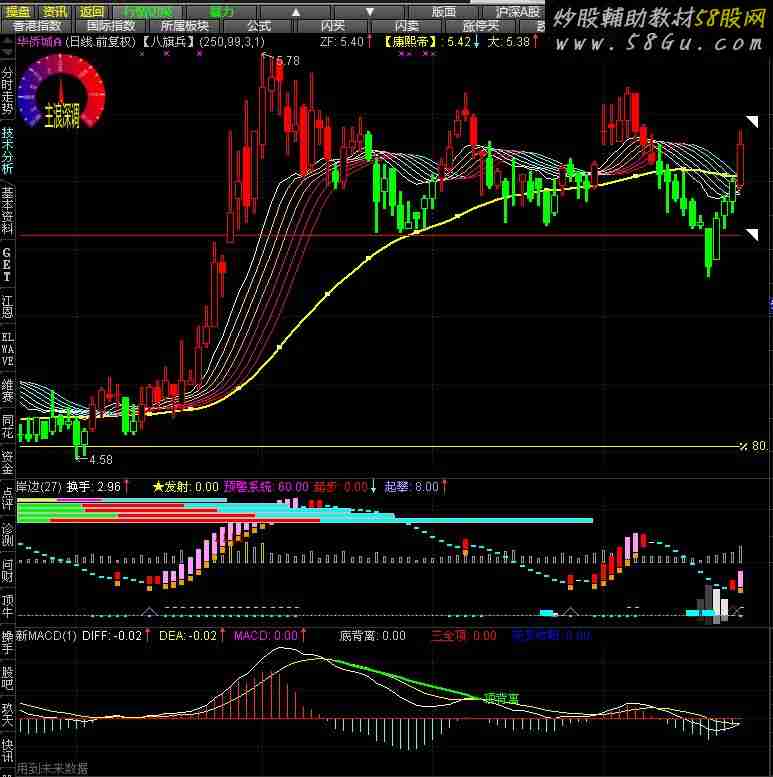
Task: Select the 所属板块 tab
Action: click(185, 26)
